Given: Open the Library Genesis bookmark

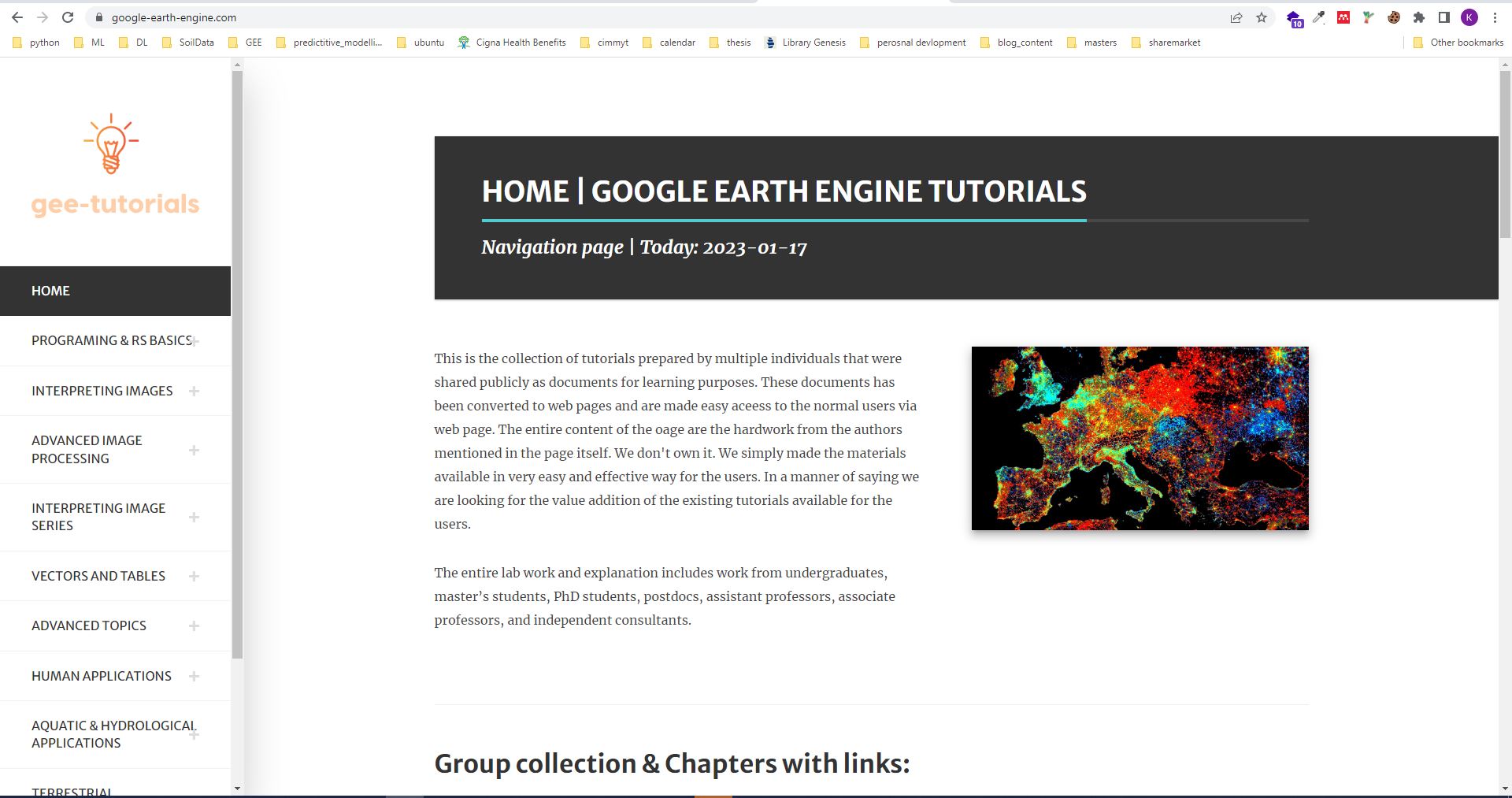Looking at the screenshot, I should click(x=806, y=43).
